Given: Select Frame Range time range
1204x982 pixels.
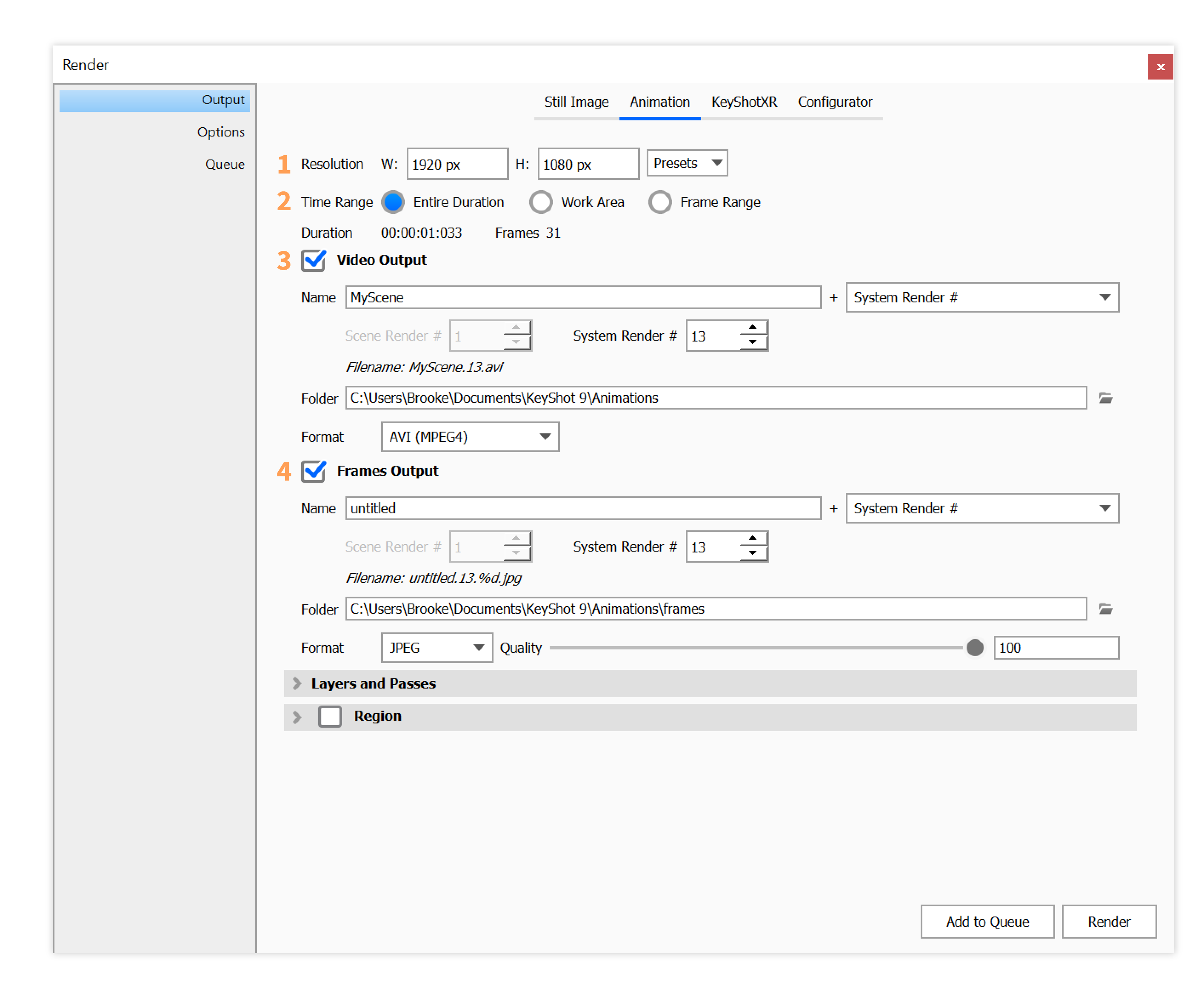Looking at the screenshot, I should (x=660, y=202).
